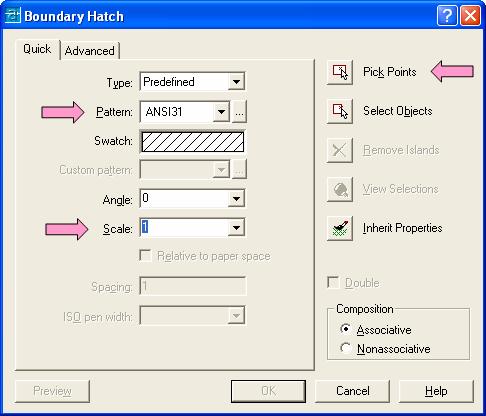Click the question mark help icon in title bar
This screenshot has width=486, height=416.
pos(447,15)
